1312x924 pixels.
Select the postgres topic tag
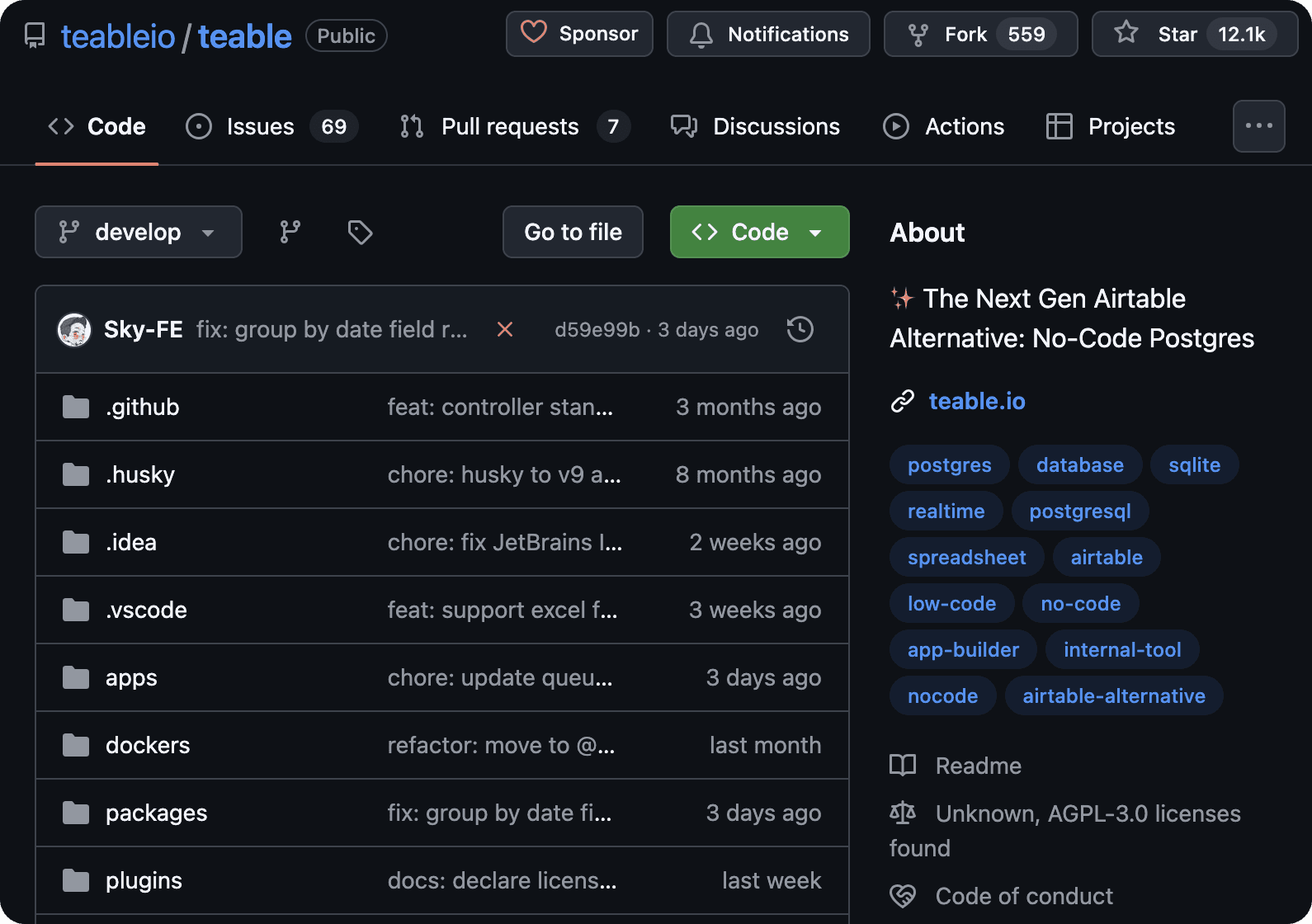pos(950,464)
